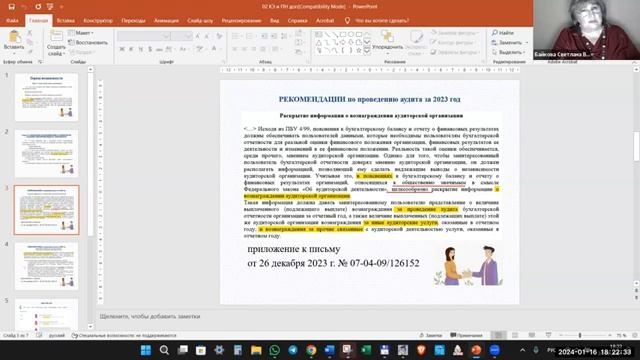Click the notes pane placeholder text

(x=150, y=316)
